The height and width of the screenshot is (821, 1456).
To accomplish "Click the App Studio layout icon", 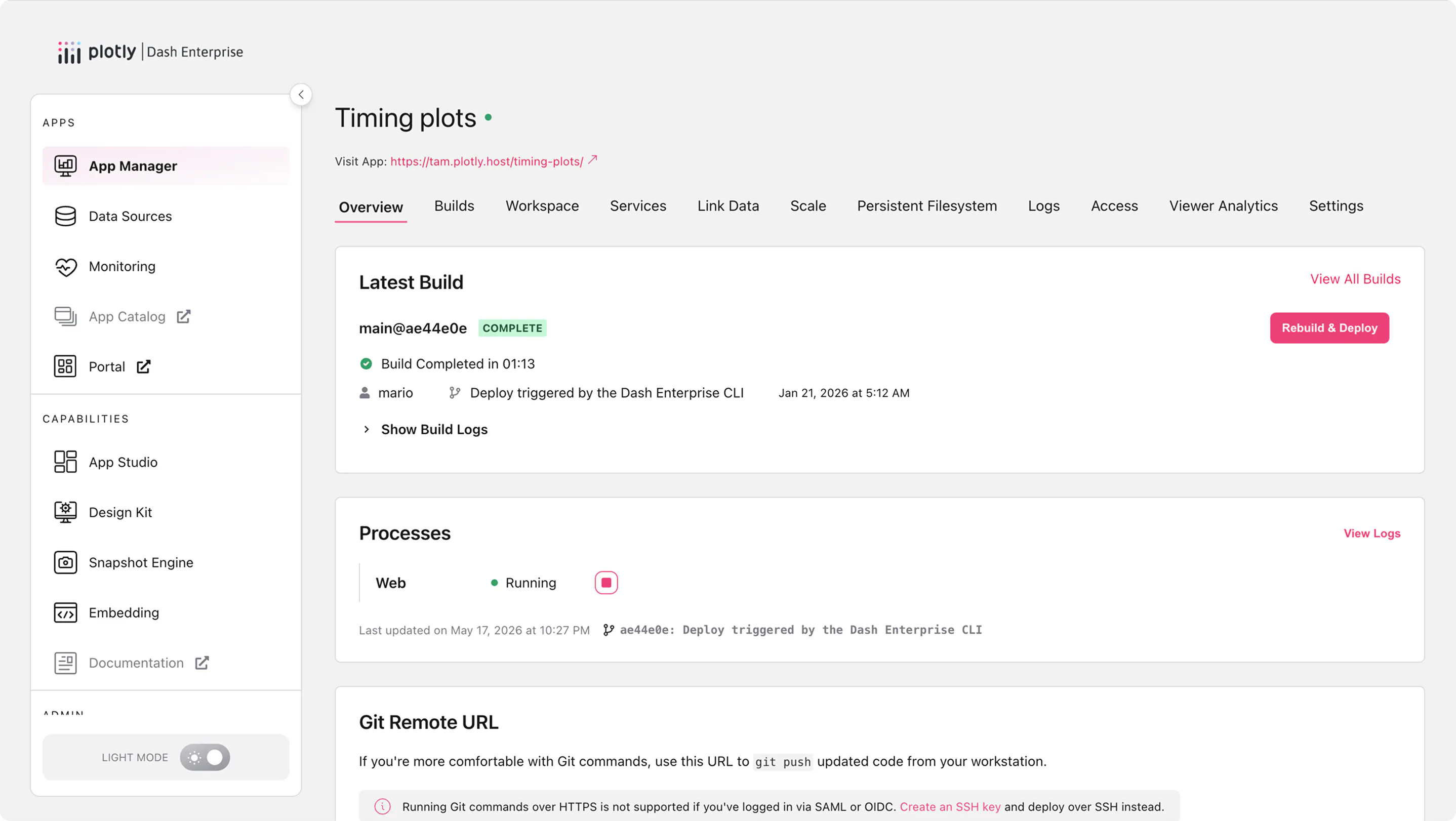I will [x=66, y=462].
